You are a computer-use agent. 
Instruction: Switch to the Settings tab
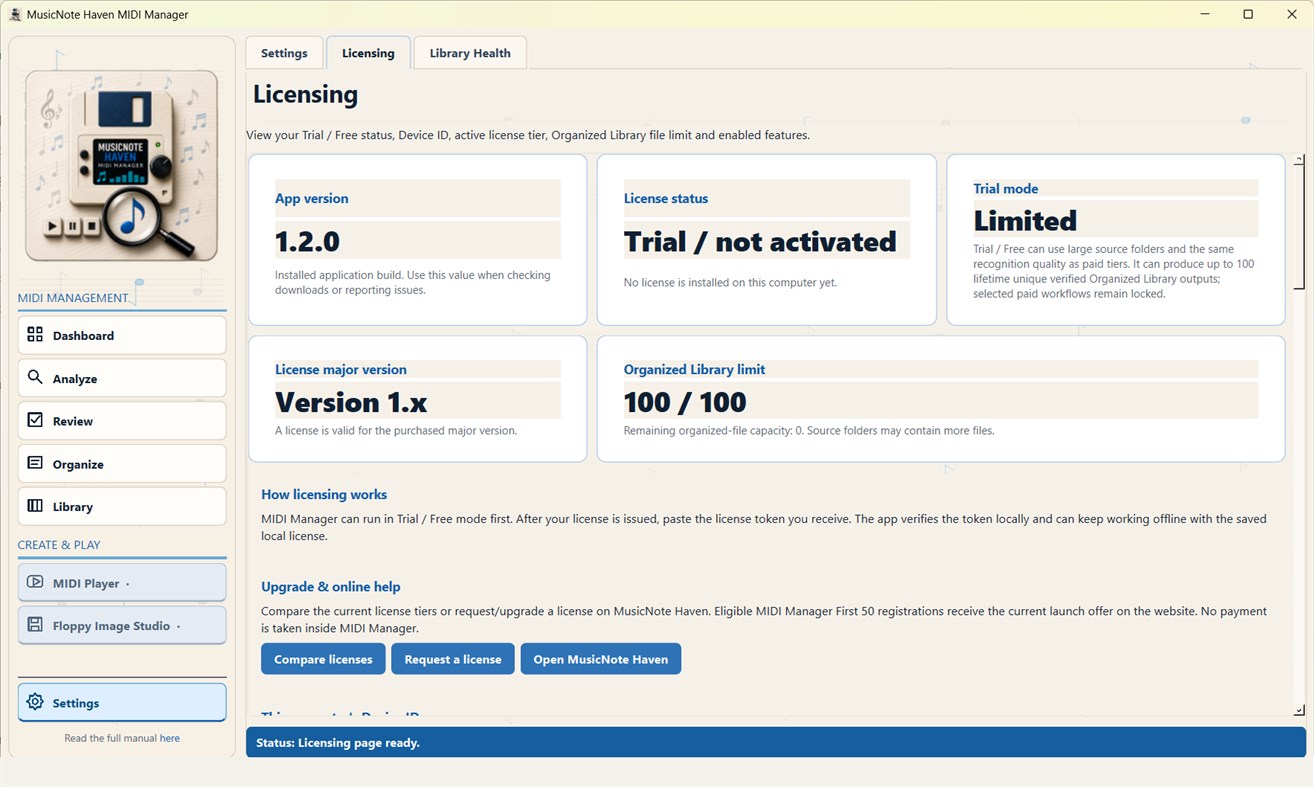tap(284, 53)
